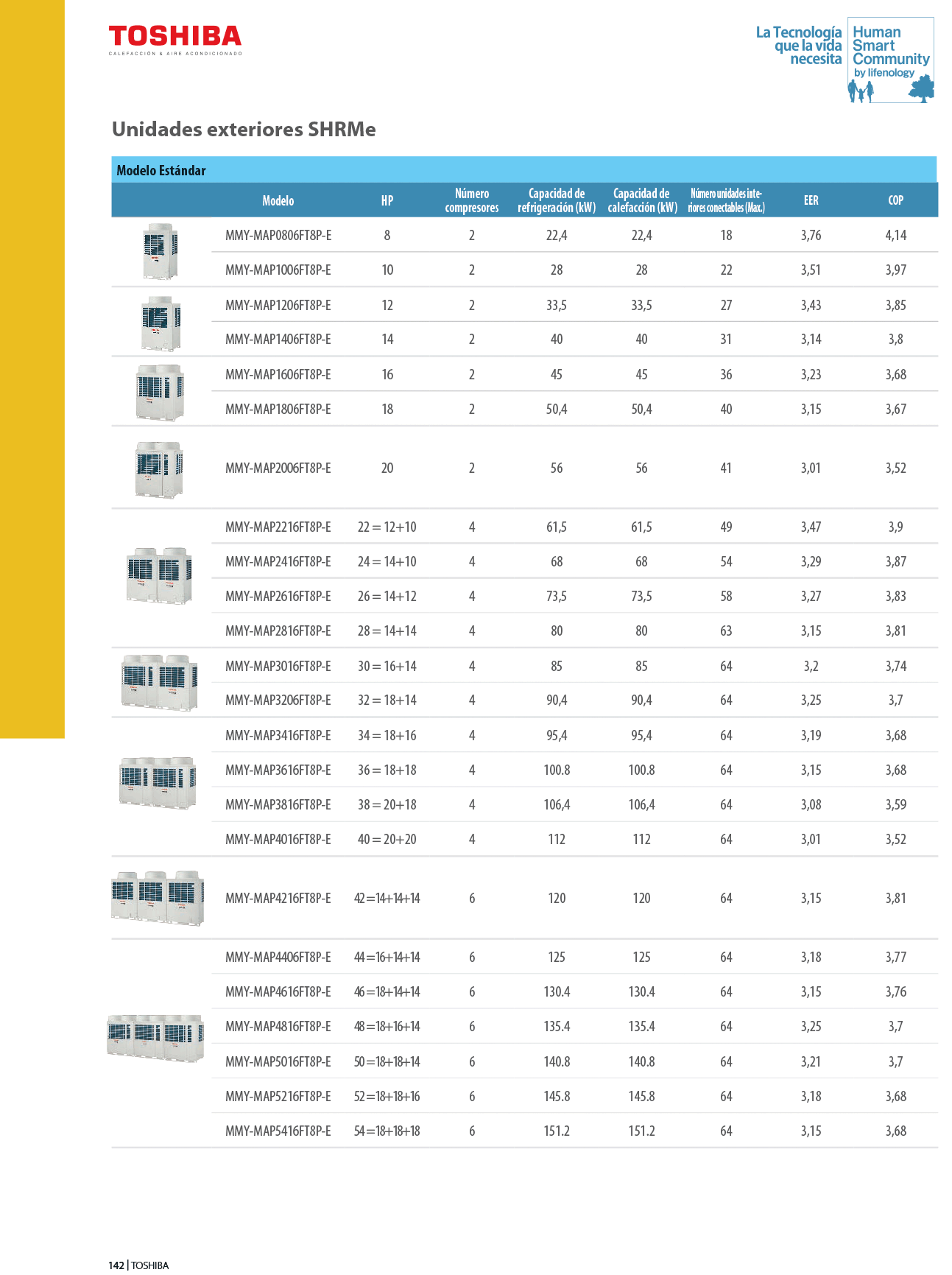Screen dimensions: 952x1275
Task: Click HP value '22 = 12+10'
Action: click(x=387, y=527)
